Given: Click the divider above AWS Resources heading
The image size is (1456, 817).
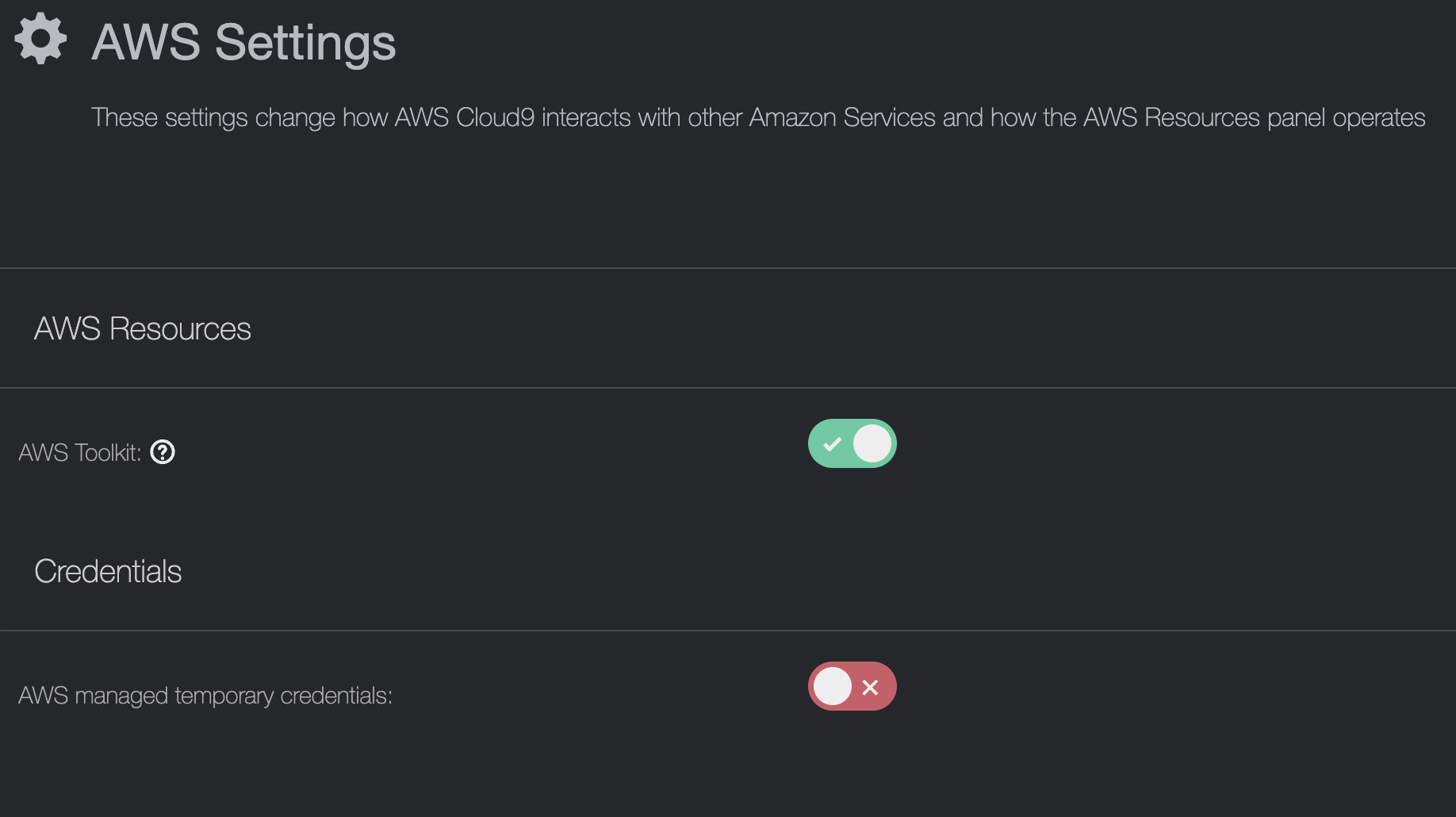Looking at the screenshot, I should click(x=728, y=268).
